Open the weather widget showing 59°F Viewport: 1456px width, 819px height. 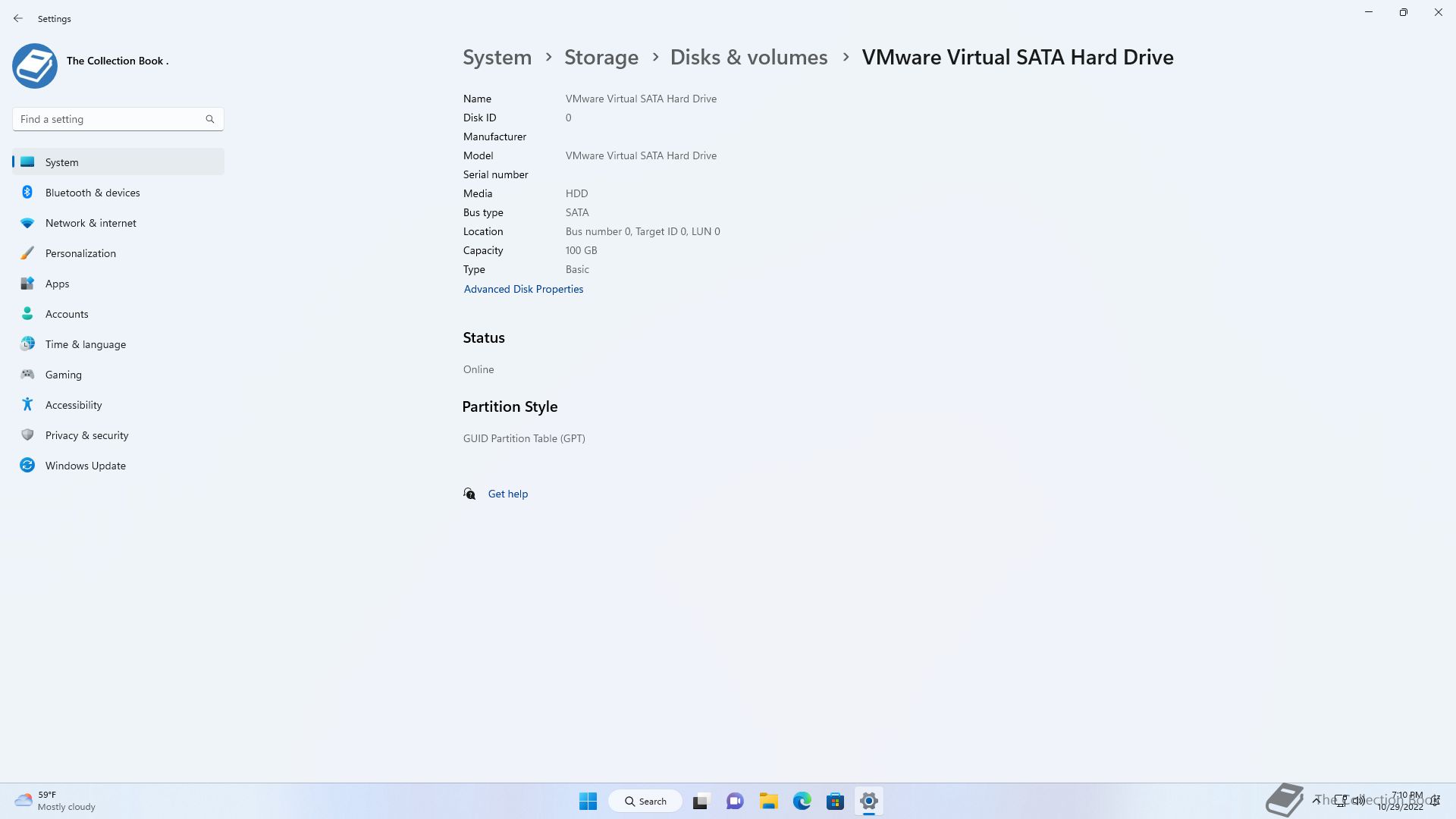[56, 801]
